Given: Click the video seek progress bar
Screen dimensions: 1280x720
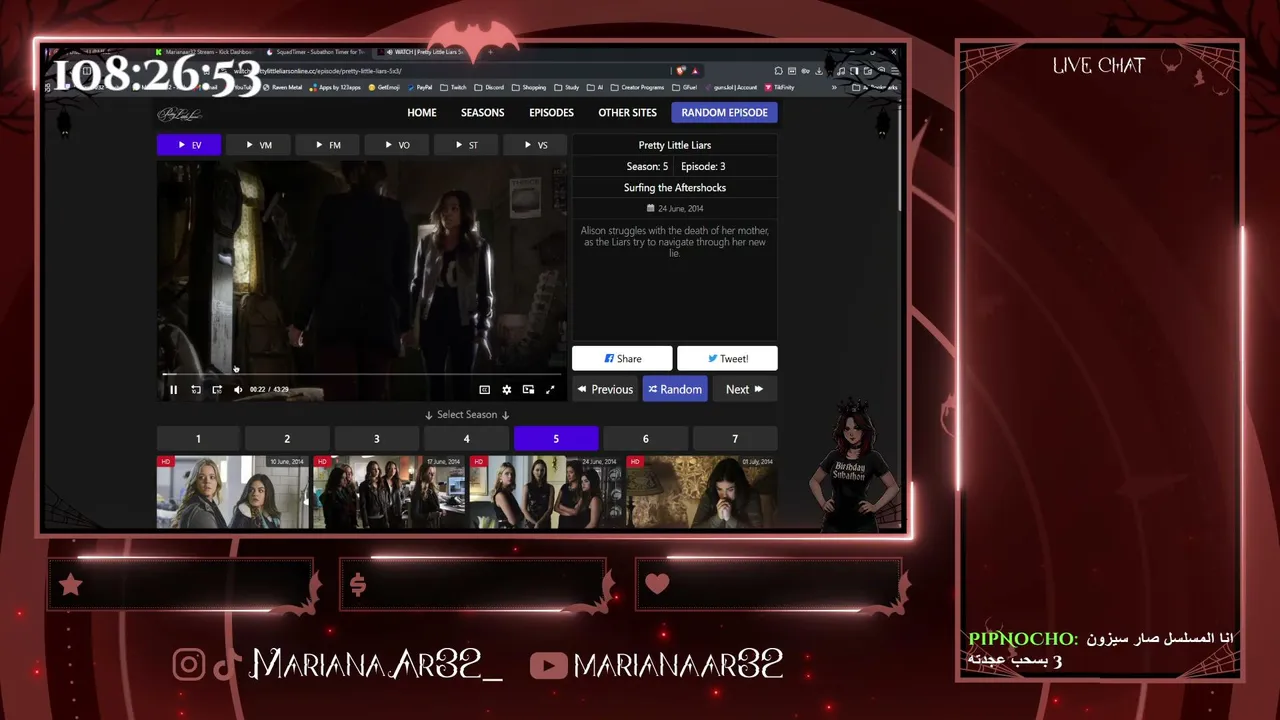Looking at the screenshot, I should 362,375.
